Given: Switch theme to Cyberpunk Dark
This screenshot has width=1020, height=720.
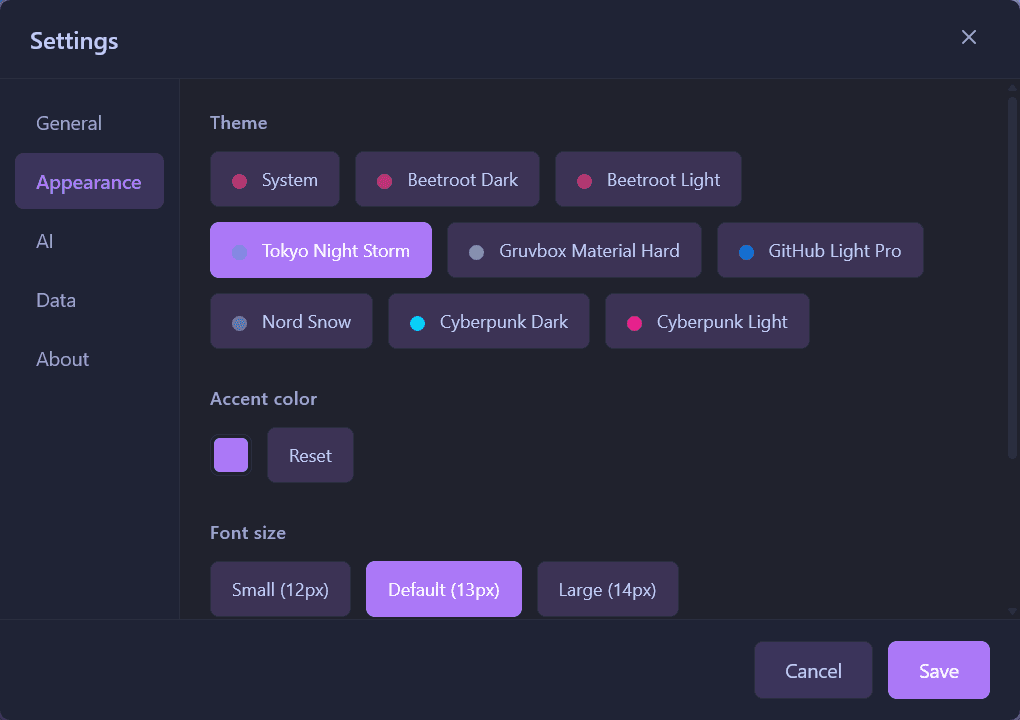Looking at the screenshot, I should click(x=488, y=321).
